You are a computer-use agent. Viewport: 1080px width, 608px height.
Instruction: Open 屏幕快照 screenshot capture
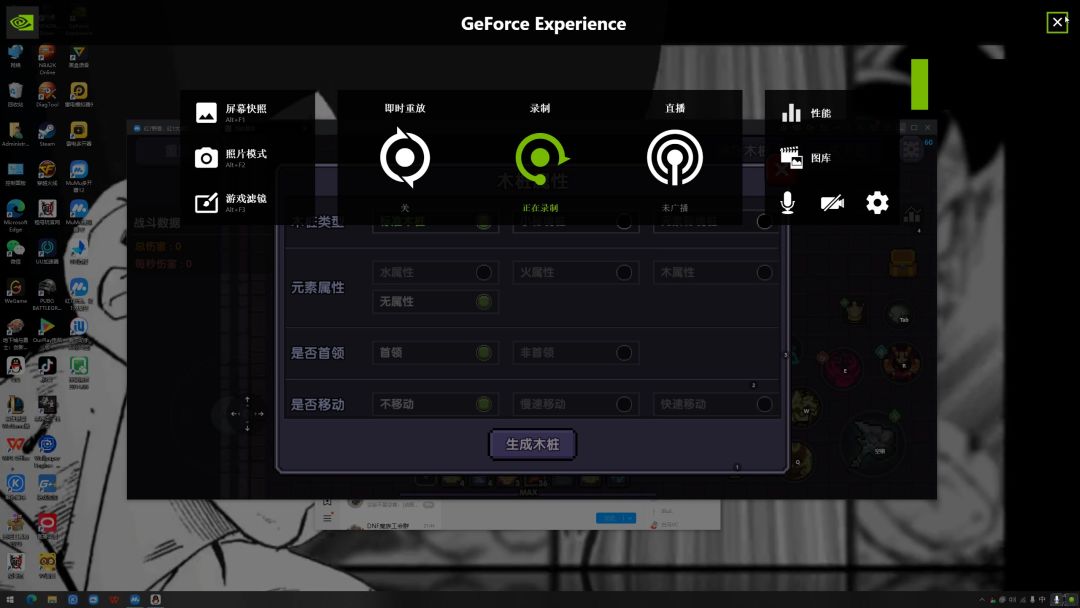231,113
